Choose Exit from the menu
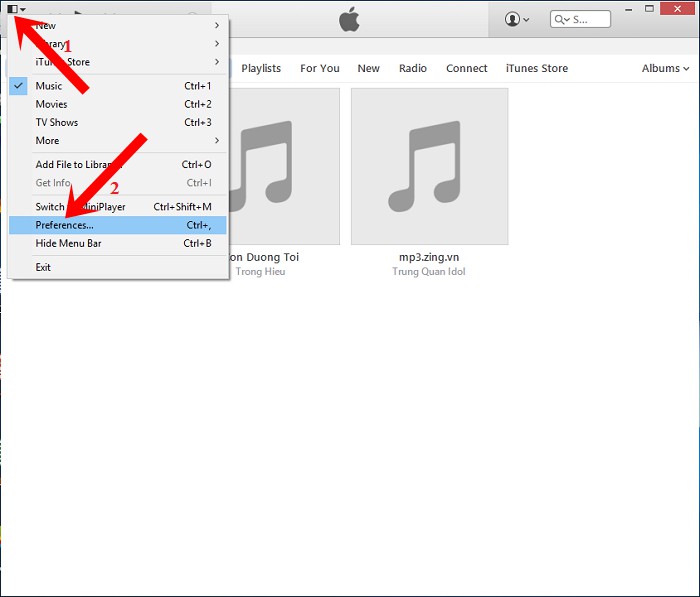 point(118,267)
